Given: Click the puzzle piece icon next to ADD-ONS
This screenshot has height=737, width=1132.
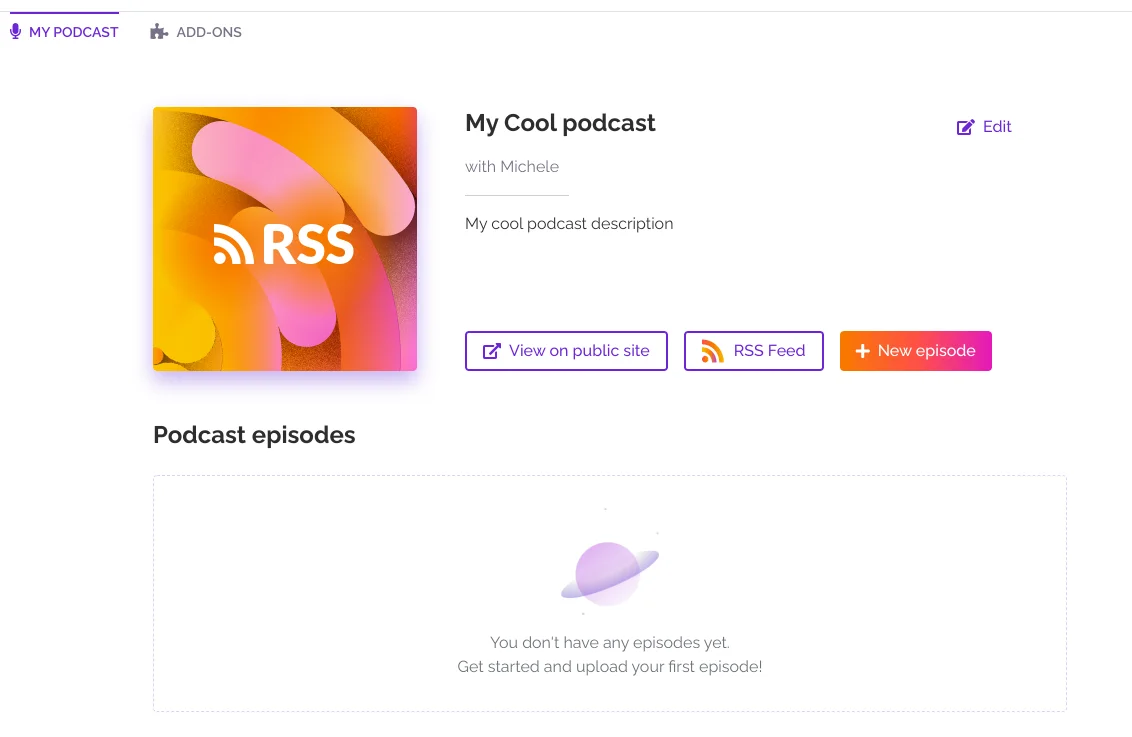Looking at the screenshot, I should point(158,31).
